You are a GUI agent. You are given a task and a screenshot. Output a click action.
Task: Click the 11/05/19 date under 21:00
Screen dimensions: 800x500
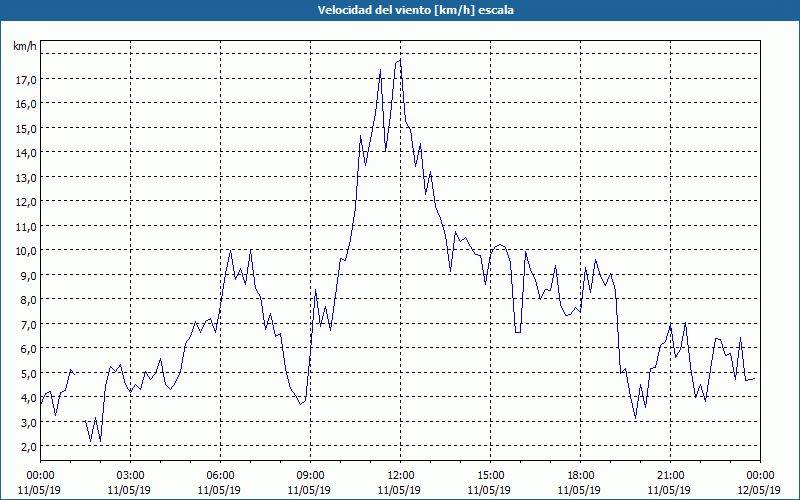[669, 490]
